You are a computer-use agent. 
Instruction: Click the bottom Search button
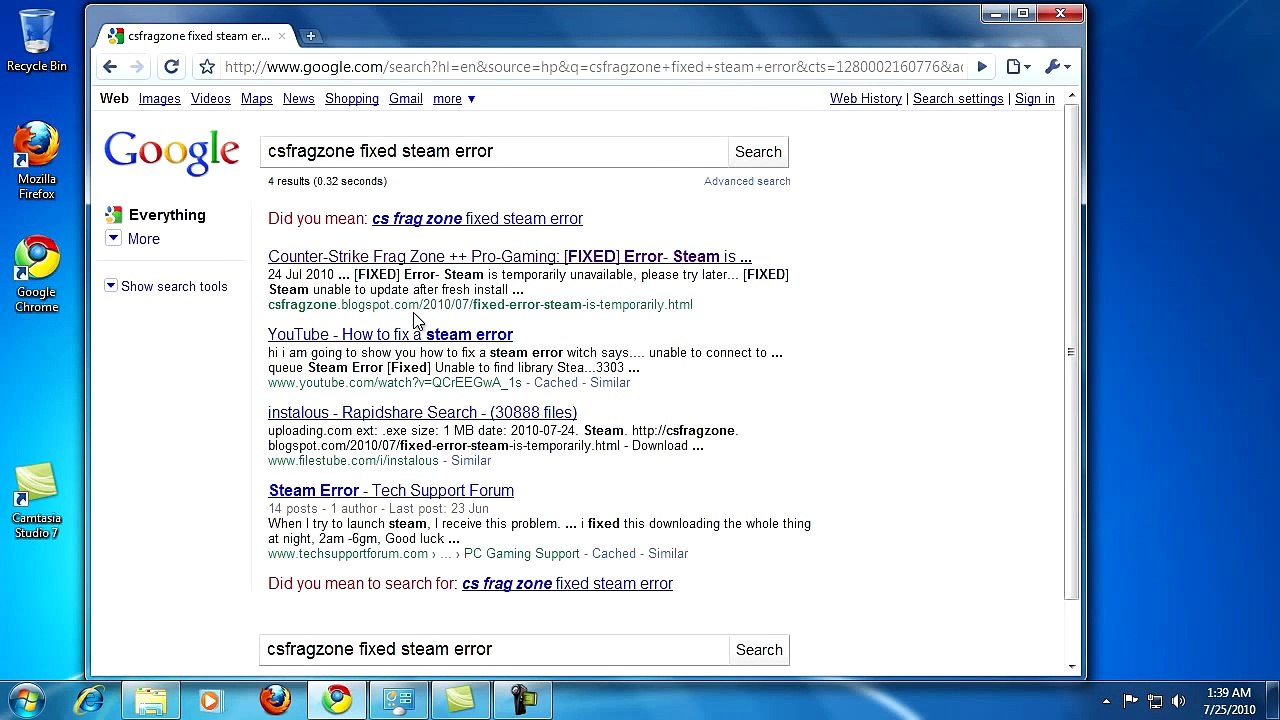coord(759,650)
